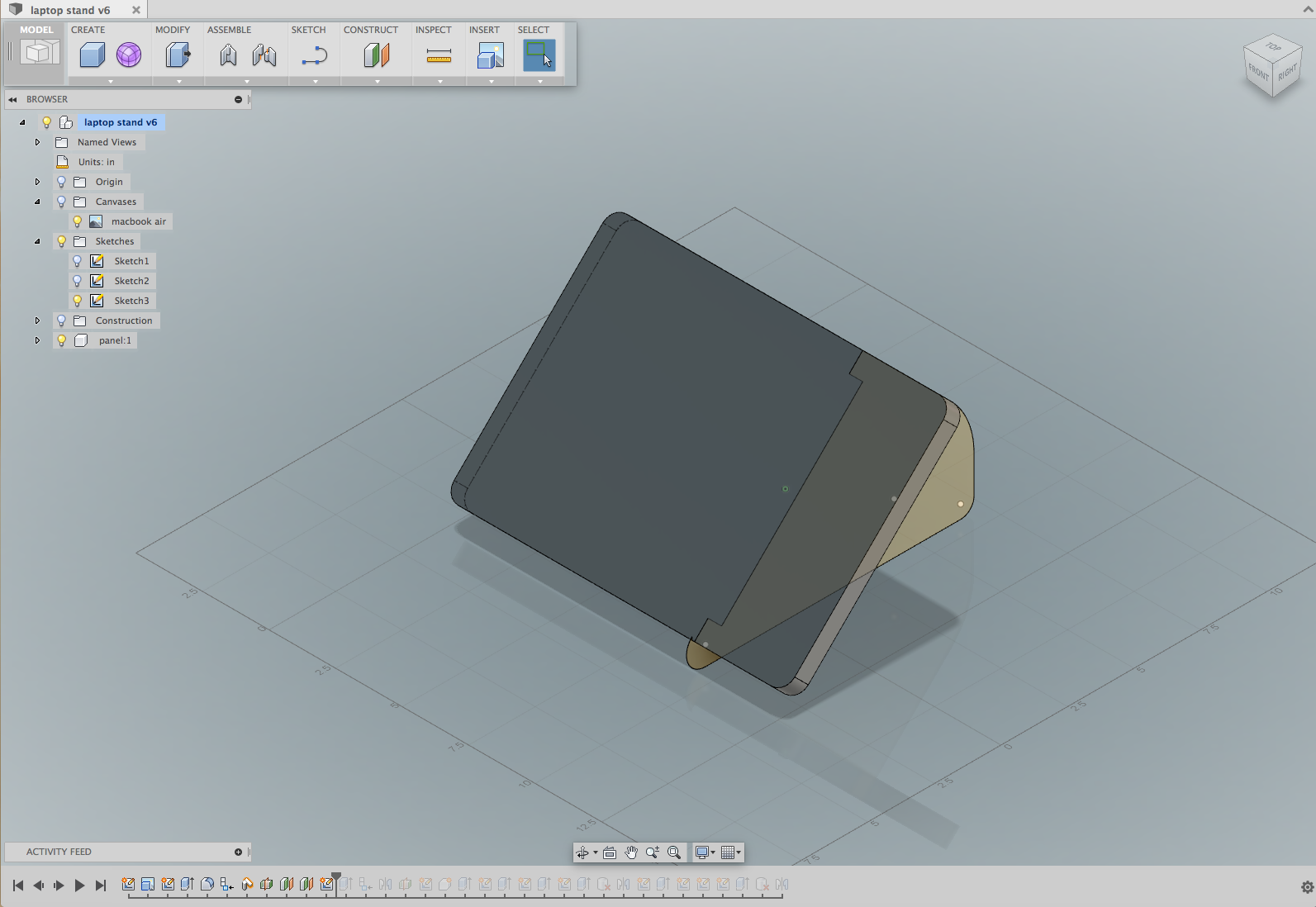
Task: Expand the Origin folder arrow
Action: click(37, 182)
